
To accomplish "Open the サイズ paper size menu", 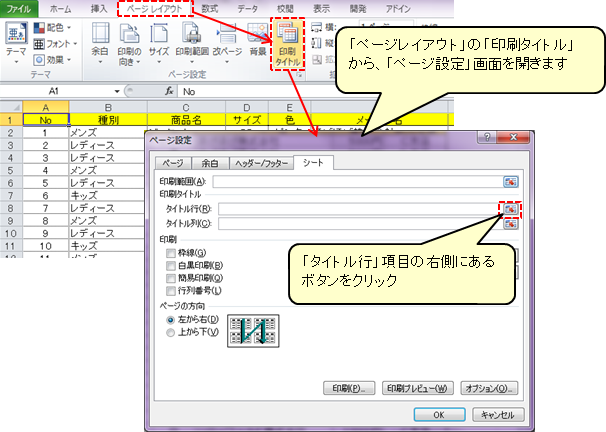I will (x=159, y=43).
